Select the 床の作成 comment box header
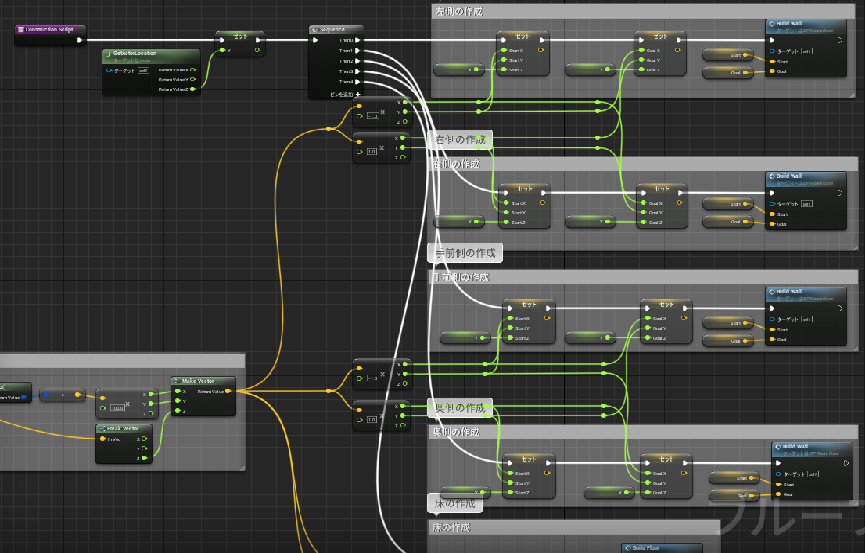 [x=574, y=528]
